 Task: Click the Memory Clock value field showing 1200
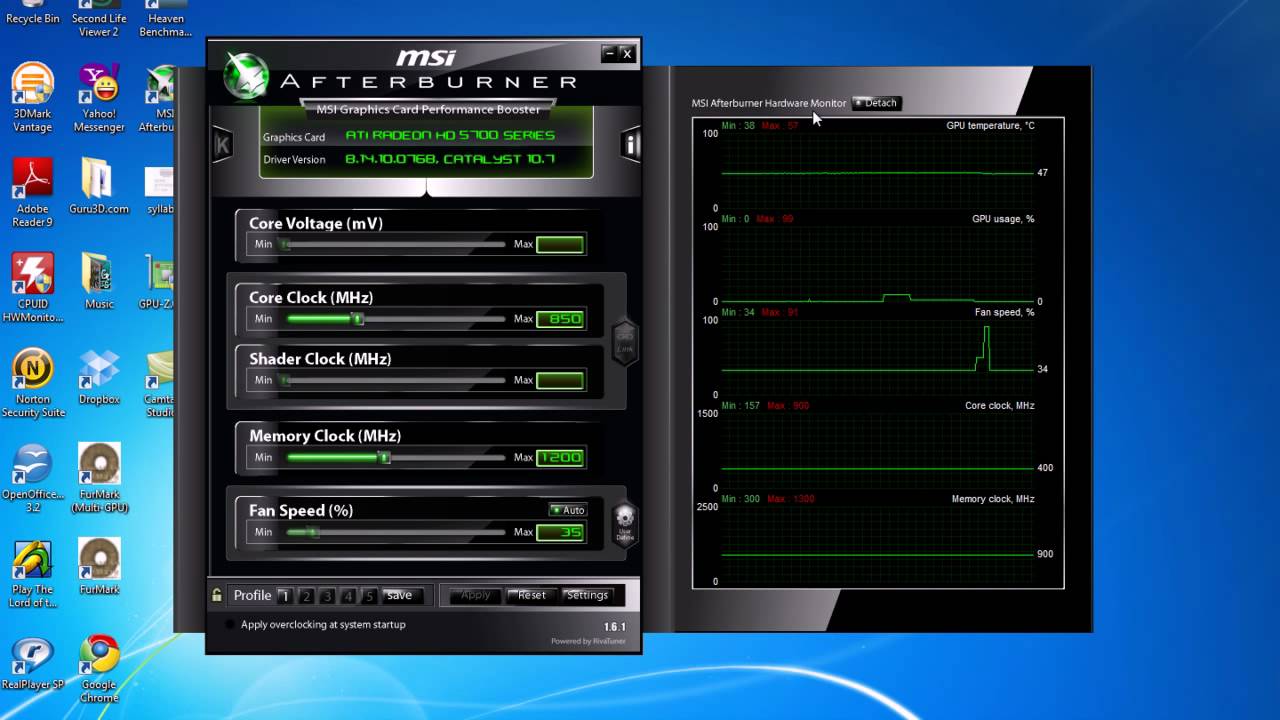click(560, 457)
